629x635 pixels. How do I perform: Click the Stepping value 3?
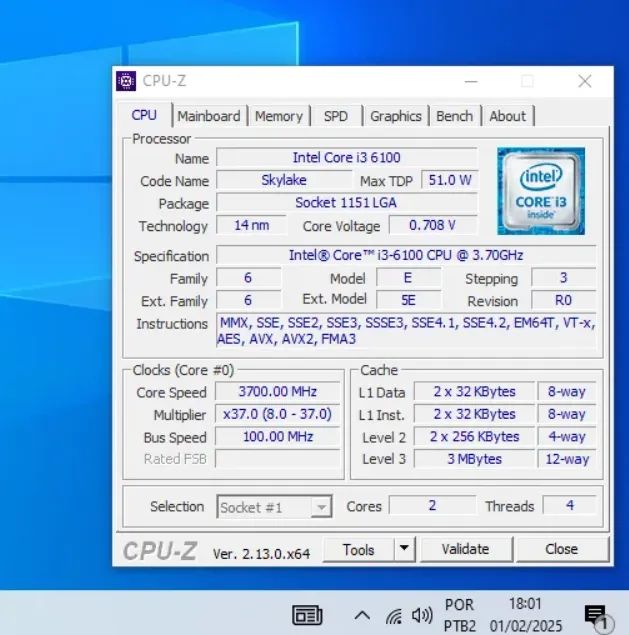(563, 278)
